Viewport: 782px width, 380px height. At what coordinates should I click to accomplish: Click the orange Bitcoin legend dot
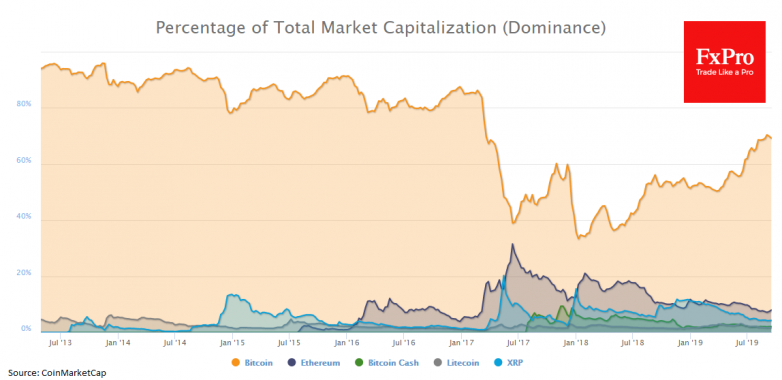236,363
